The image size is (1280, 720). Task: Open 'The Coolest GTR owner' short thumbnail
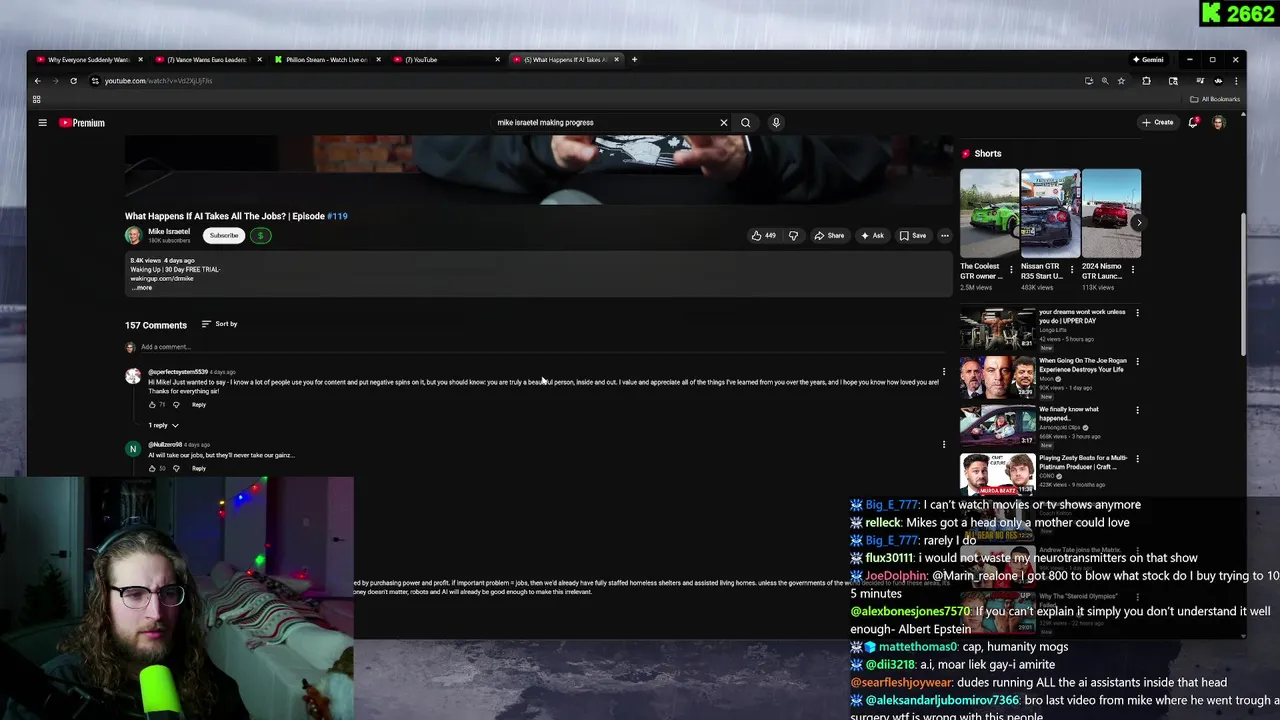click(x=989, y=213)
